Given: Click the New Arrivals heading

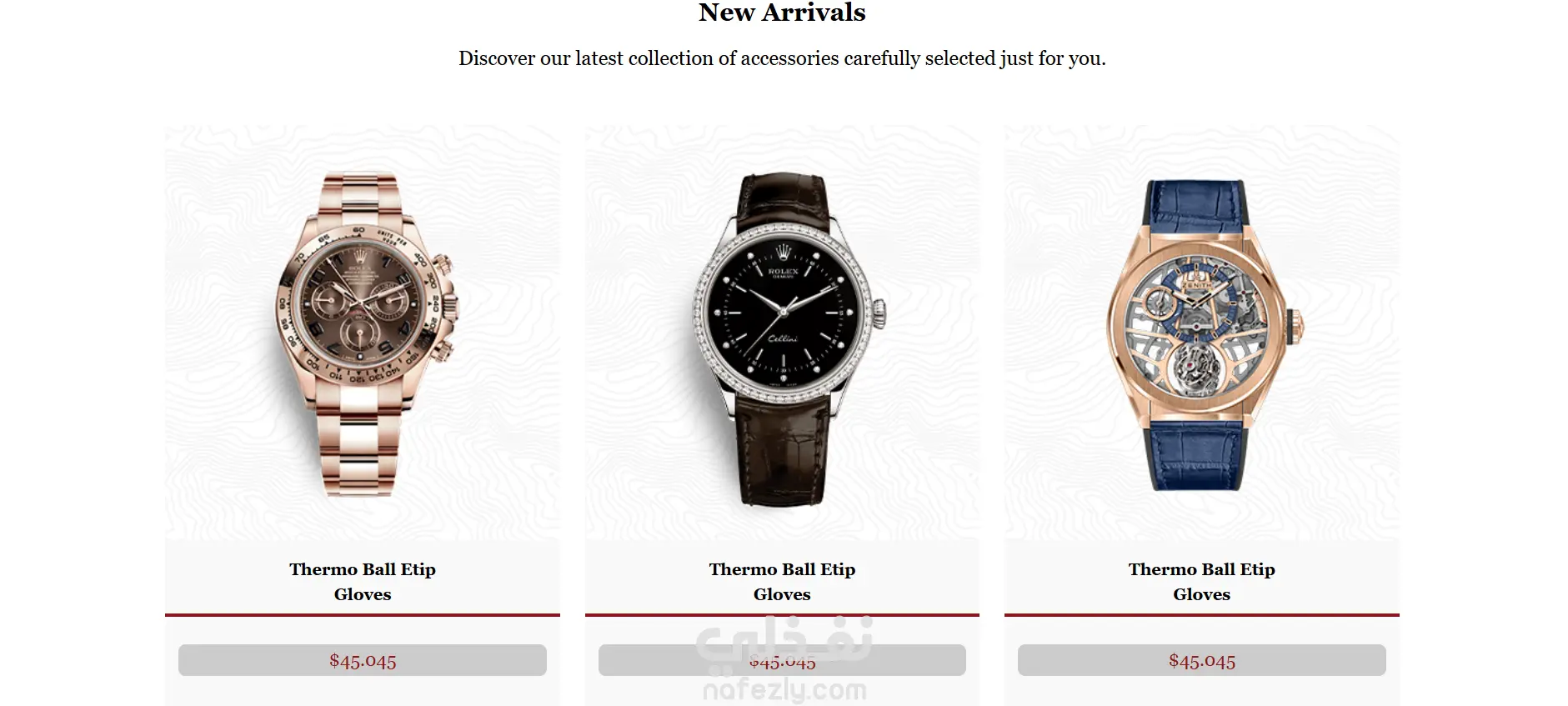Looking at the screenshot, I should click(x=782, y=13).
